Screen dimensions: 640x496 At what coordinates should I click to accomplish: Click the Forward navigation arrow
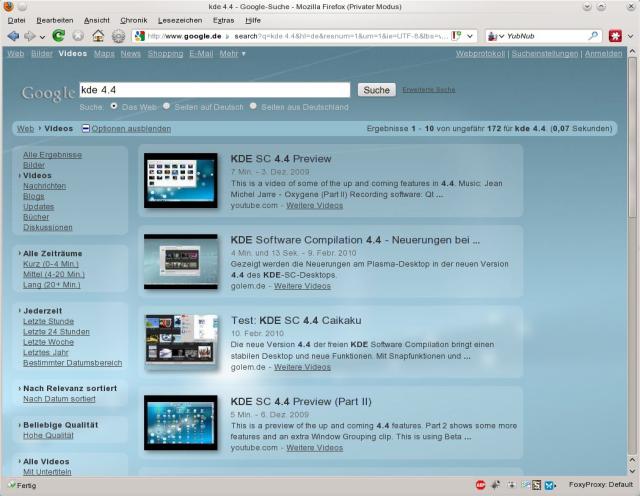click(30, 36)
